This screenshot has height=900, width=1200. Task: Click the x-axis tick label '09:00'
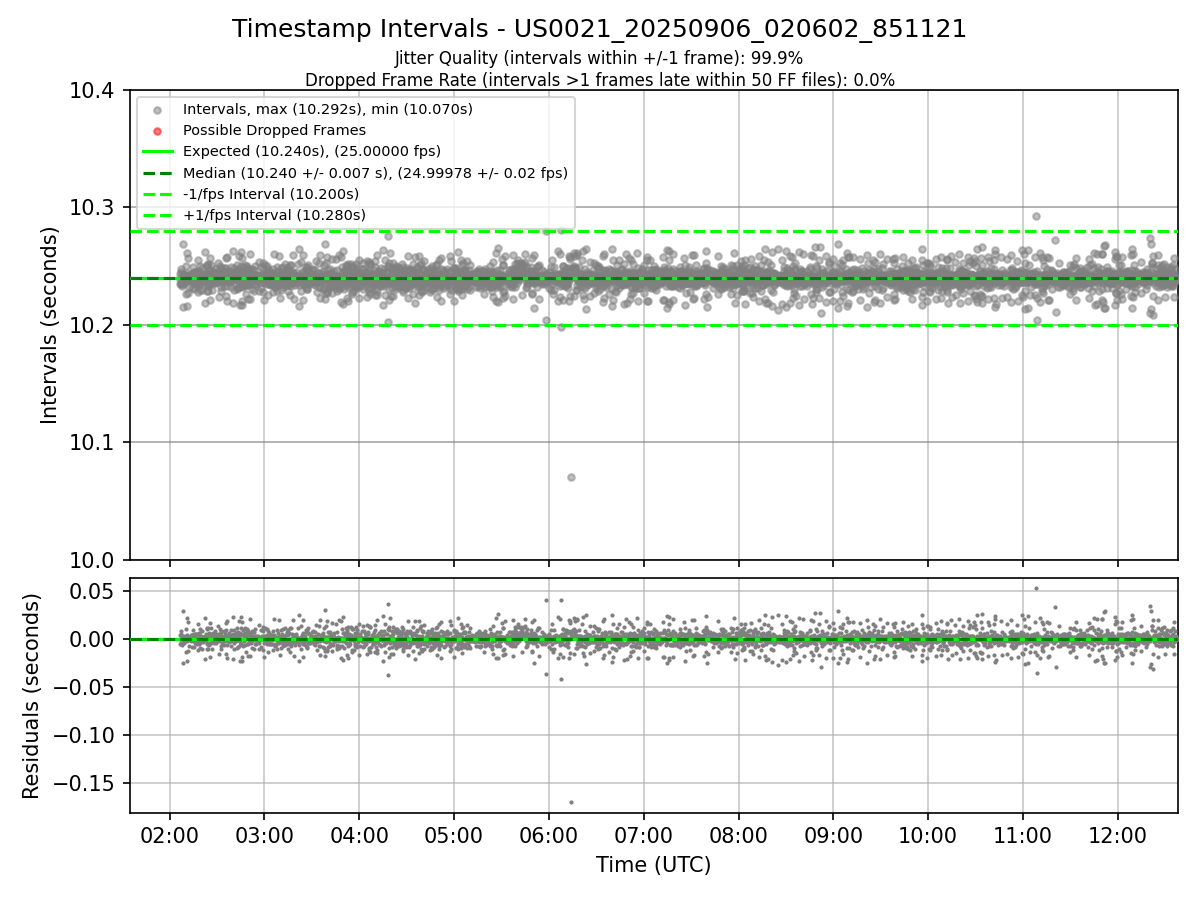point(833,835)
